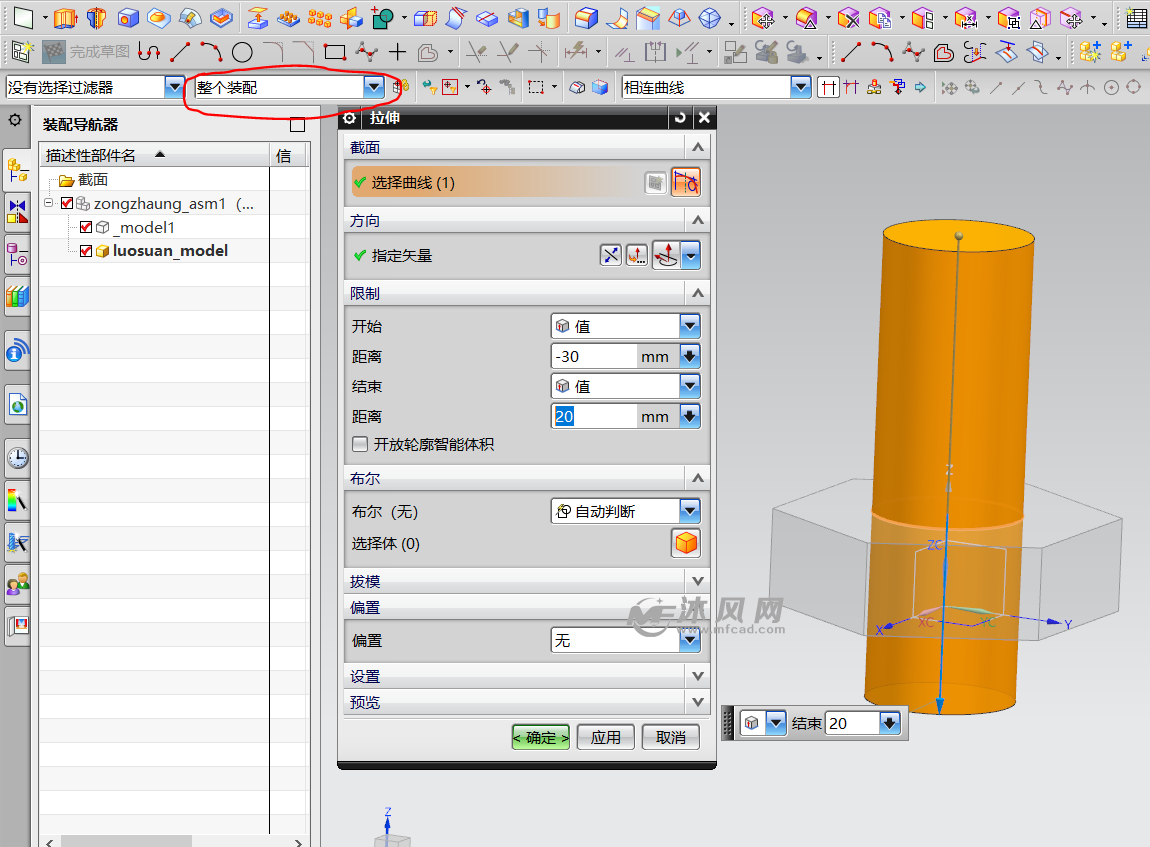
Task: Select the Point (plus) sketch tool
Action: 397,52
